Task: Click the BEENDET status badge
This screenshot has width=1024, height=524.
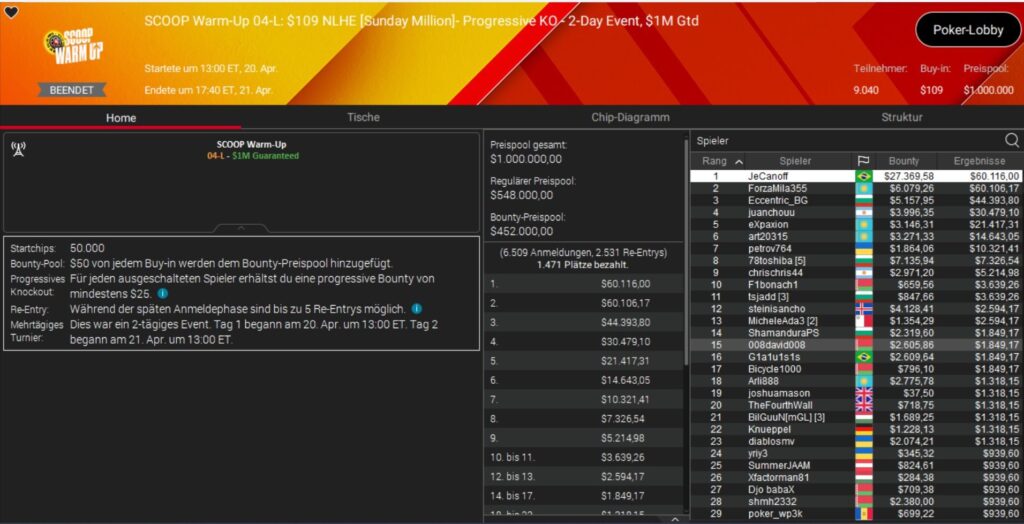Action: pyautogui.click(x=71, y=90)
